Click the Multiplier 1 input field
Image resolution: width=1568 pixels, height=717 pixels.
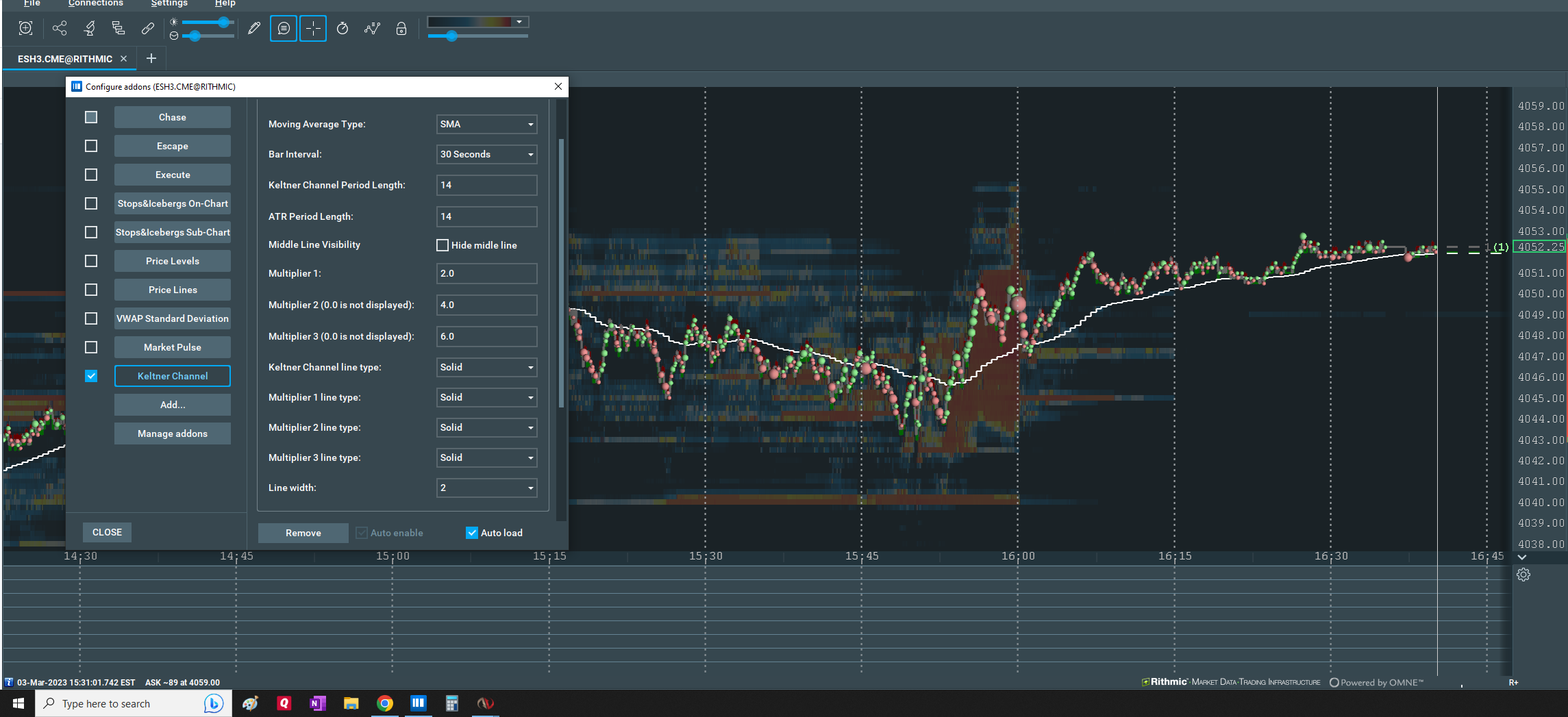coord(486,273)
